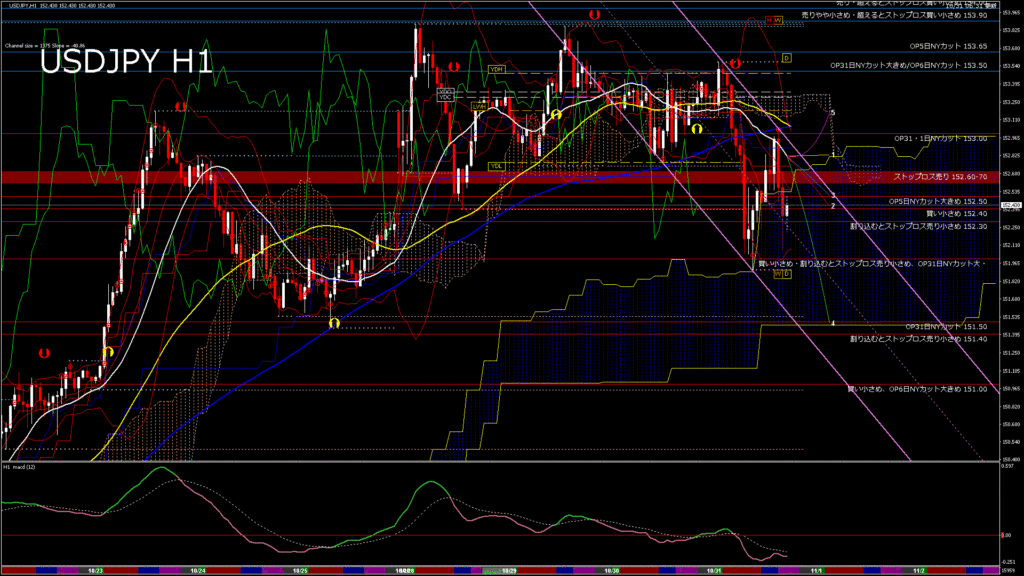Click the LWH last-week-high label
Screen dimensions: 1024x576
coord(480,106)
